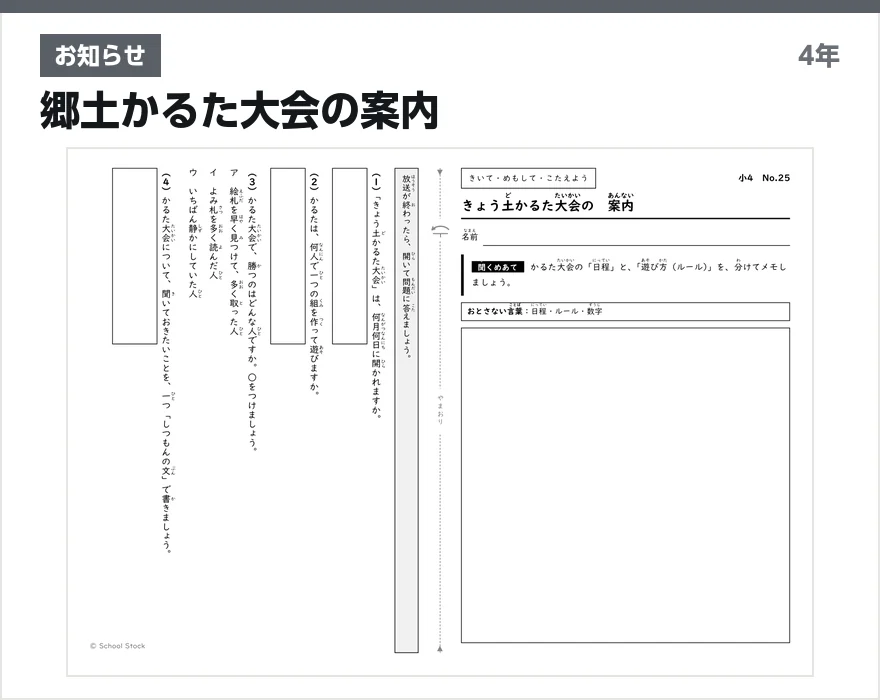Click the 聞くめあて black label
This screenshot has height=700, width=880.
(497, 267)
